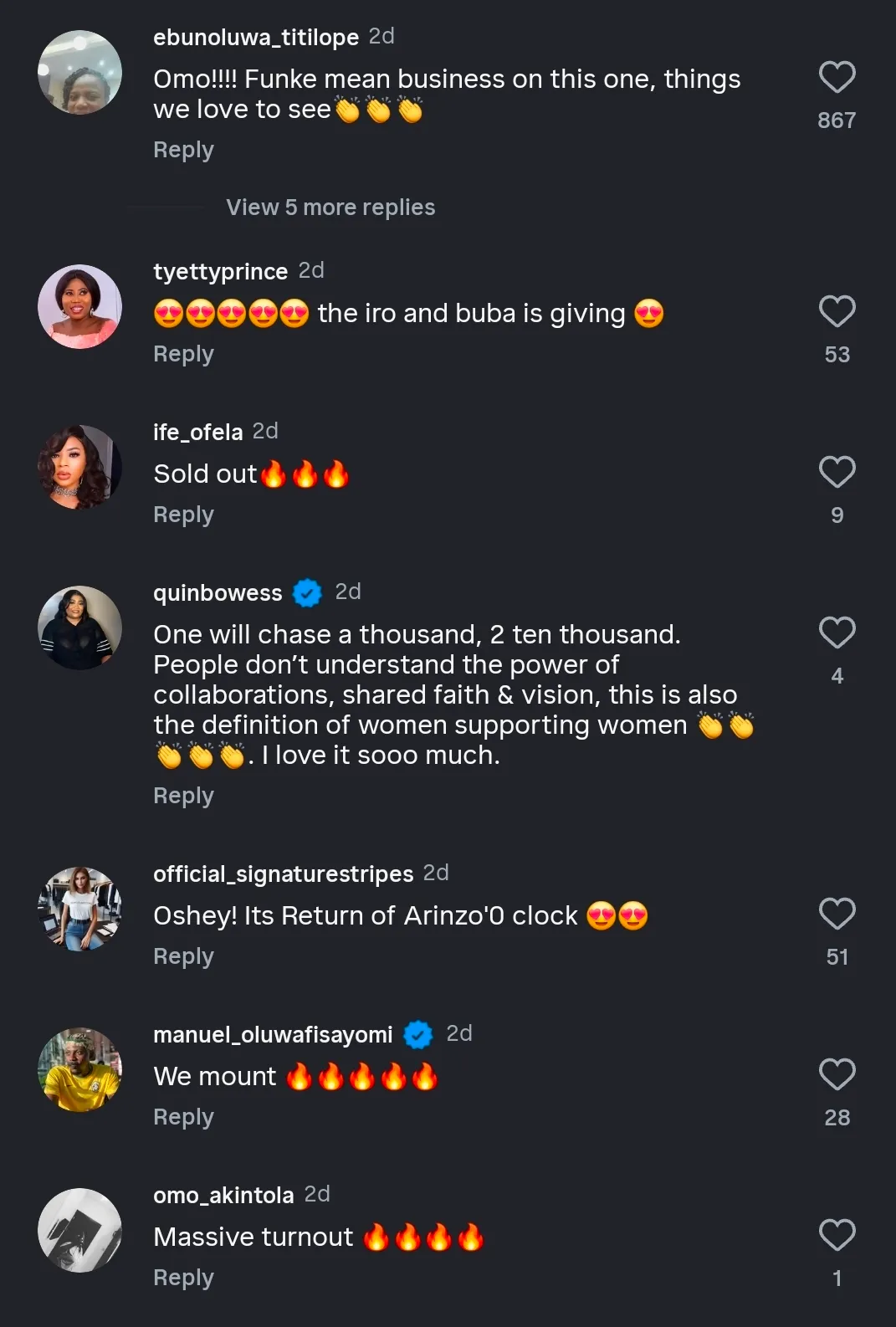Reply to omo_akintola's comment
896x1327 pixels.
pyautogui.click(x=183, y=1278)
